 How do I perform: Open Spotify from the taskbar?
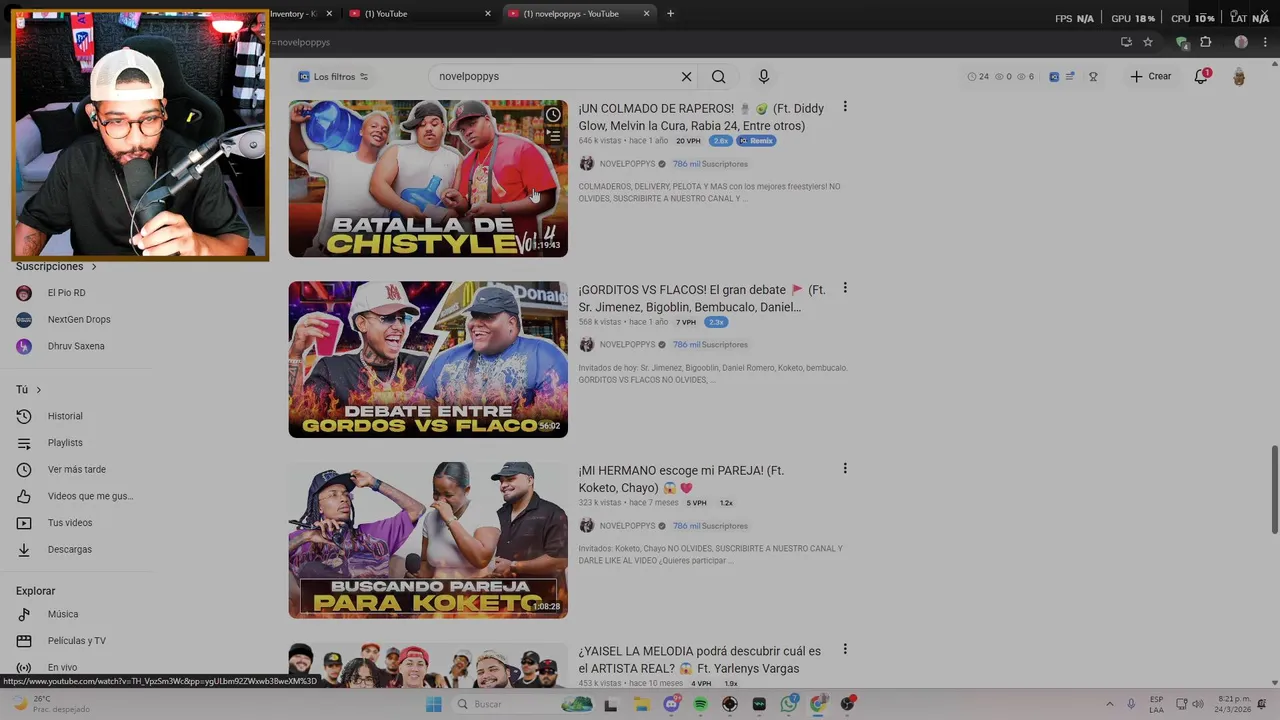click(x=700, y=704)
